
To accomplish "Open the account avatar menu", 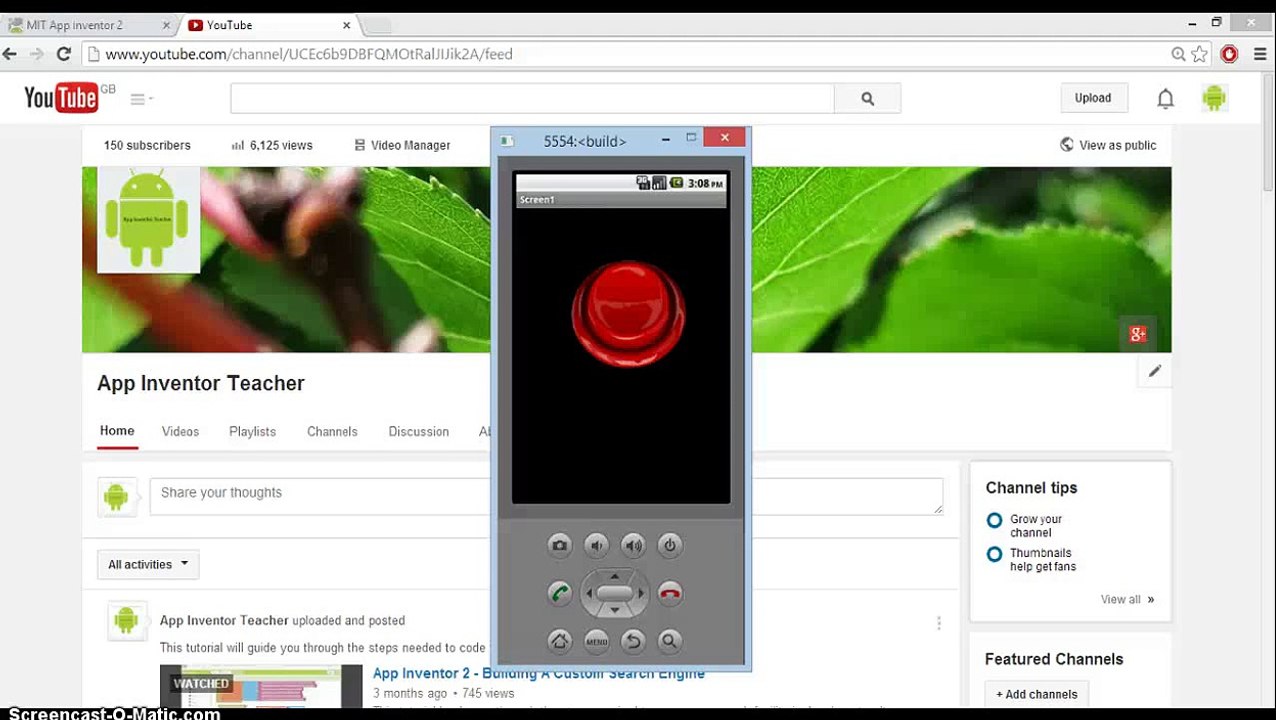I will coord(1214,97).
